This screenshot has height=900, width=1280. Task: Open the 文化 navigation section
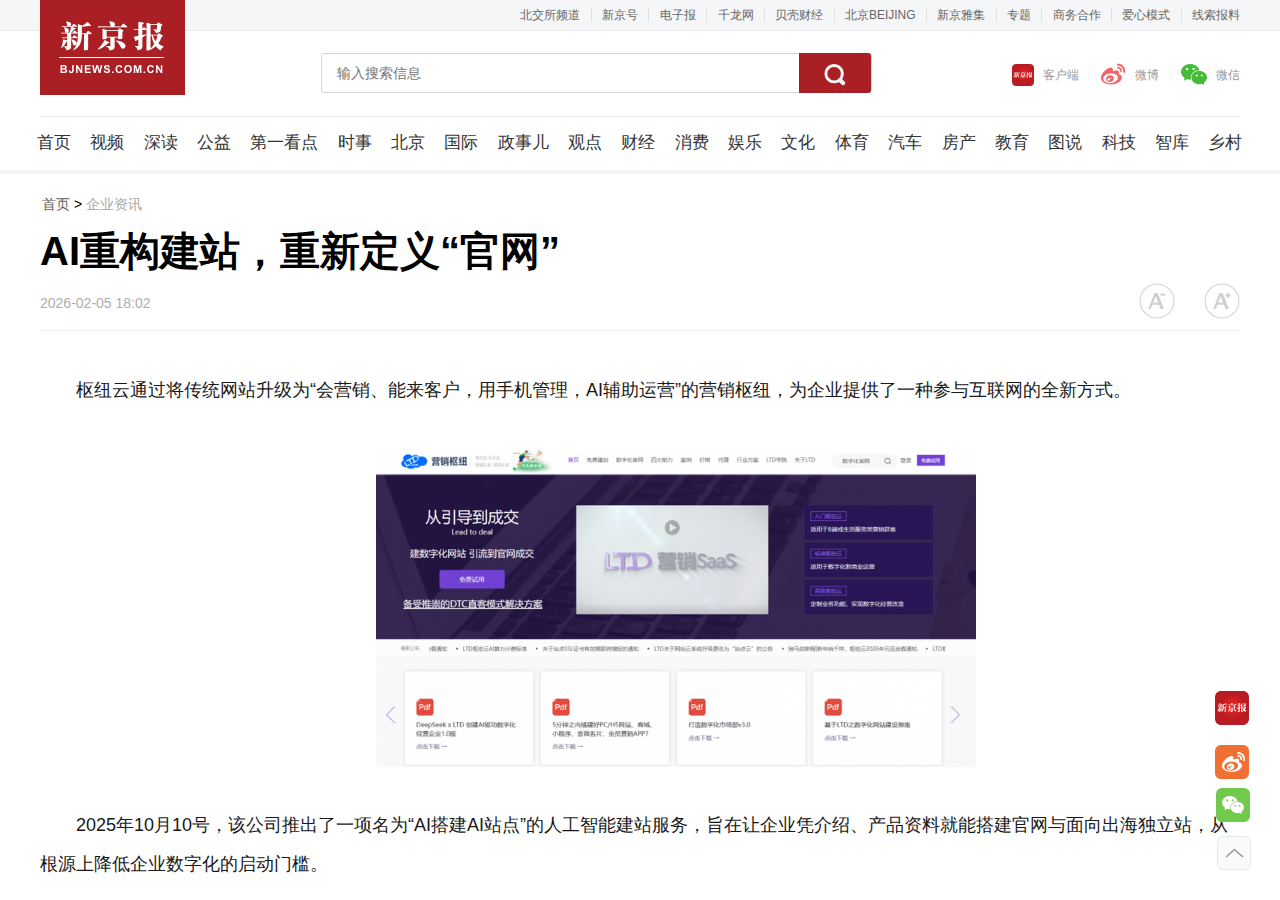(798, 143)
